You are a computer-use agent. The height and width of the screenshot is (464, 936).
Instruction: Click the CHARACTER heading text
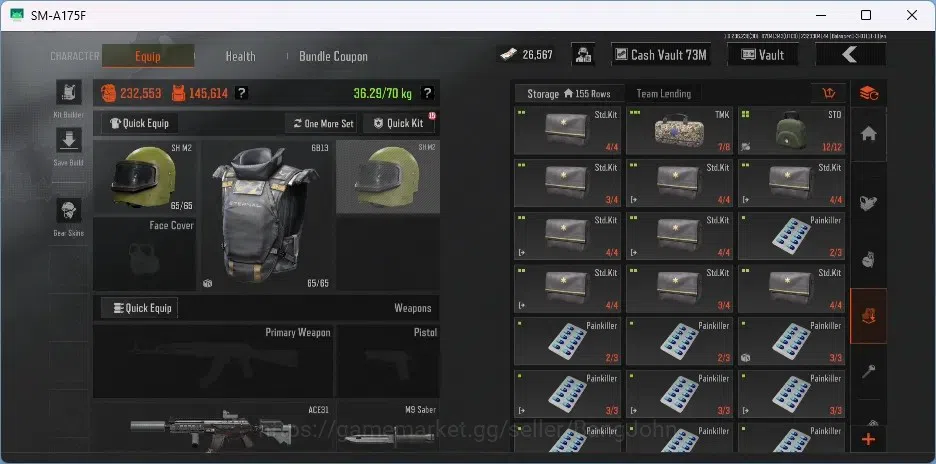coord(75,56)
